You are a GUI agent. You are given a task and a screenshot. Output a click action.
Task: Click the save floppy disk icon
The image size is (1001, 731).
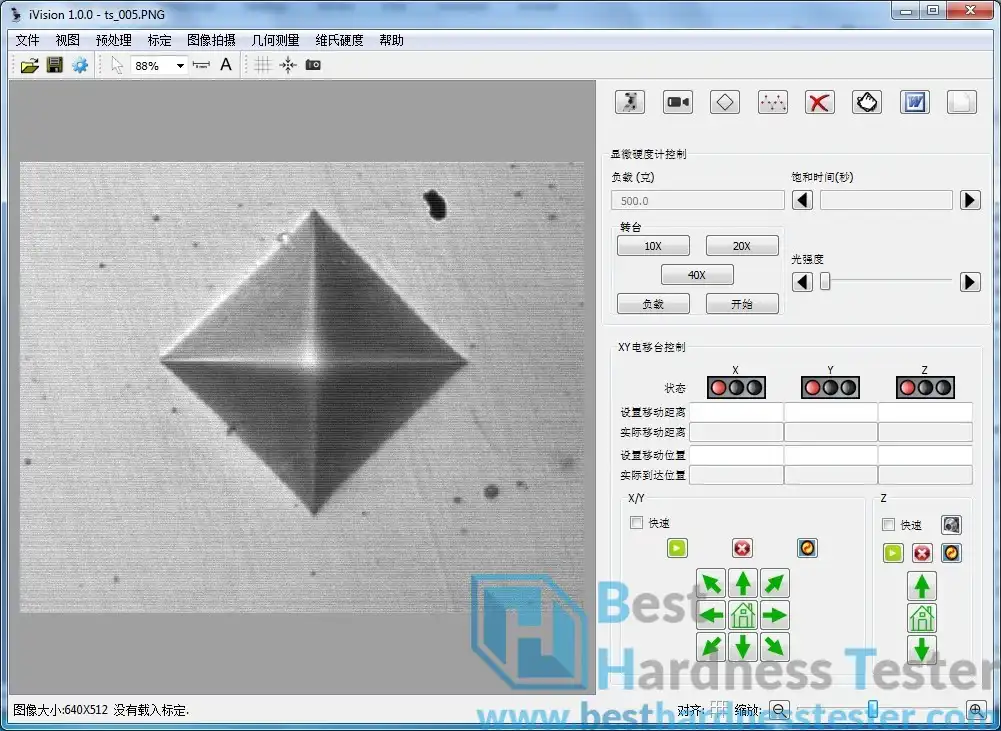pos(55,65)
